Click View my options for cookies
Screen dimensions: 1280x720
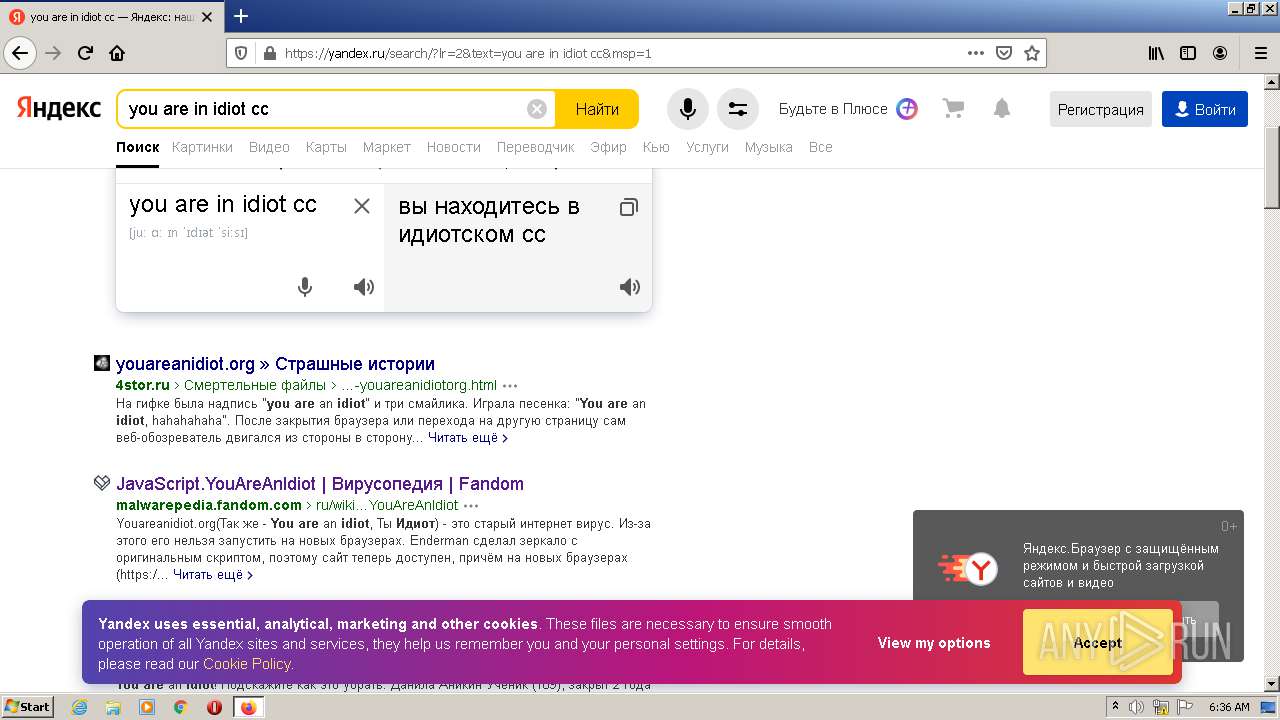934,643
